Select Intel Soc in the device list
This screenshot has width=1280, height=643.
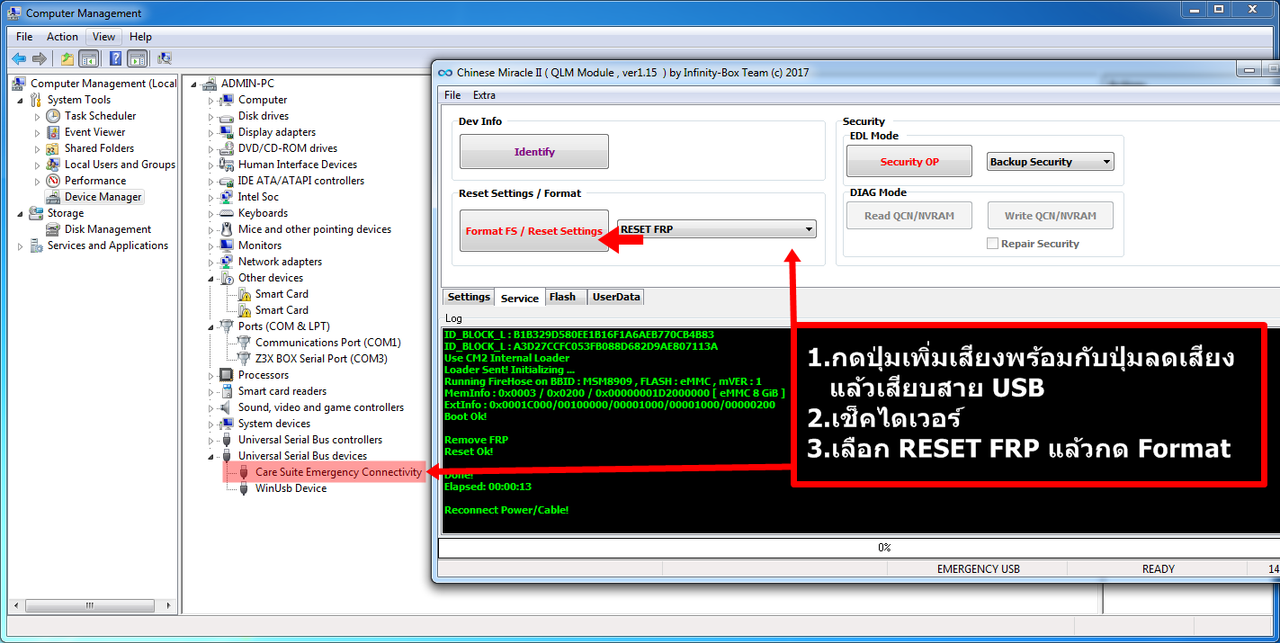click(x=258, y=197)
